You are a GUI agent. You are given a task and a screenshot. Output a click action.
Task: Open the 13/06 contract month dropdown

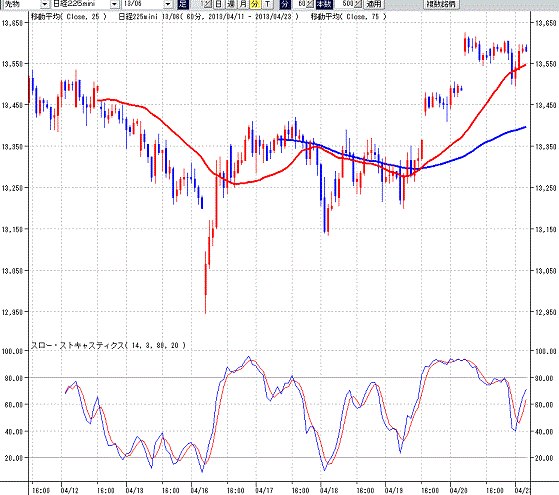pos(168,4)
